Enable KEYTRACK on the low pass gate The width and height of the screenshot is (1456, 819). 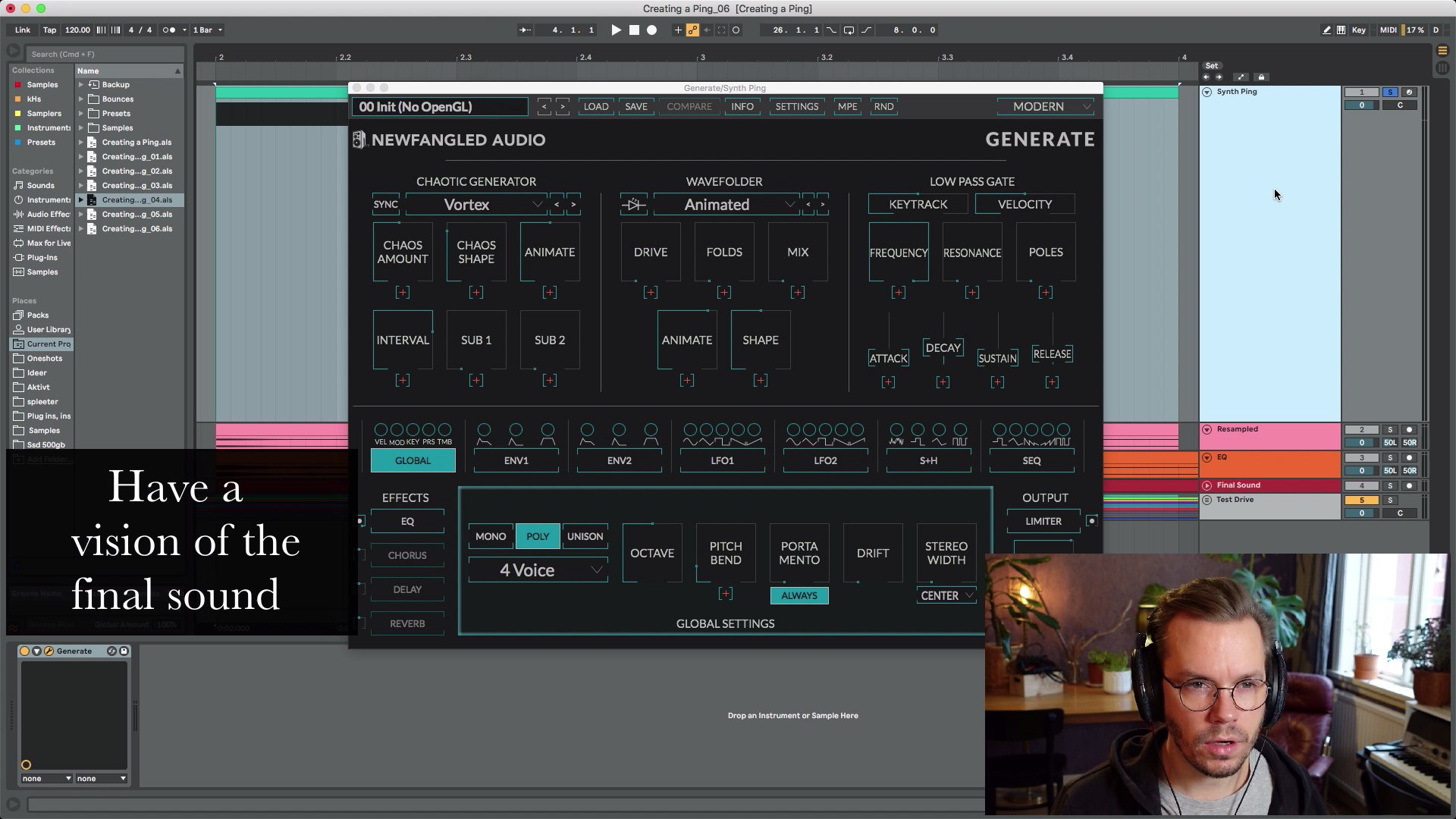[x=918, y=205]
